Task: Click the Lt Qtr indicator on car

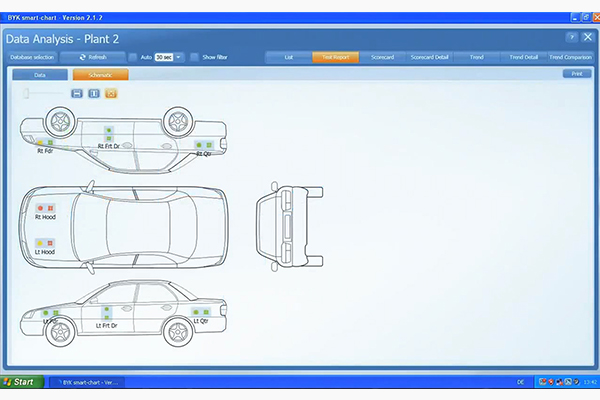Action: pos(197,313)
